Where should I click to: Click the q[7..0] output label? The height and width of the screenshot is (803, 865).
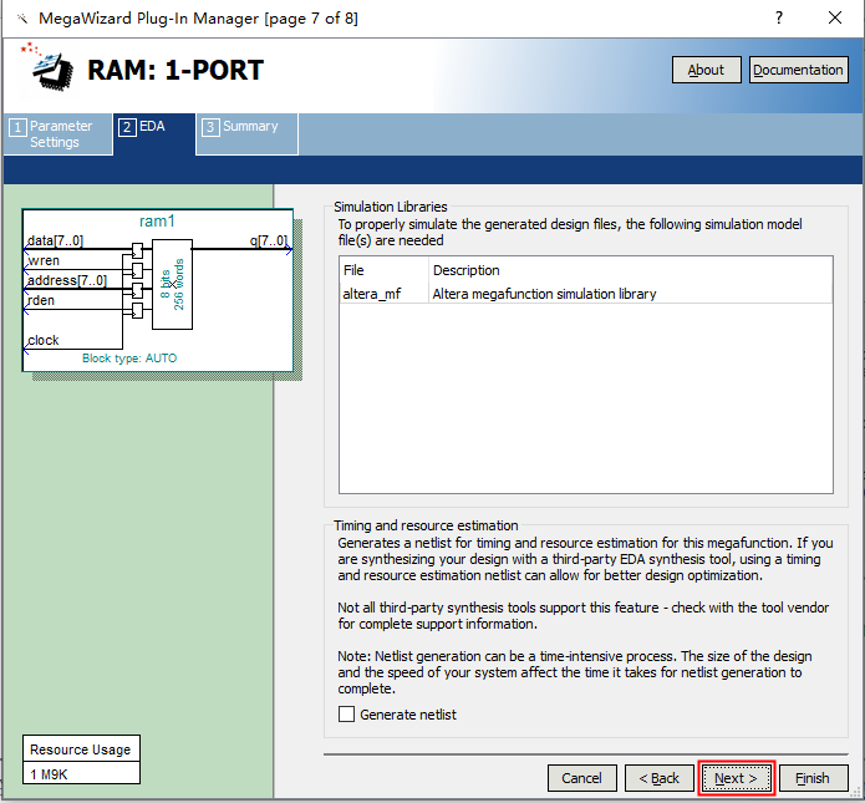click(268, 240)
